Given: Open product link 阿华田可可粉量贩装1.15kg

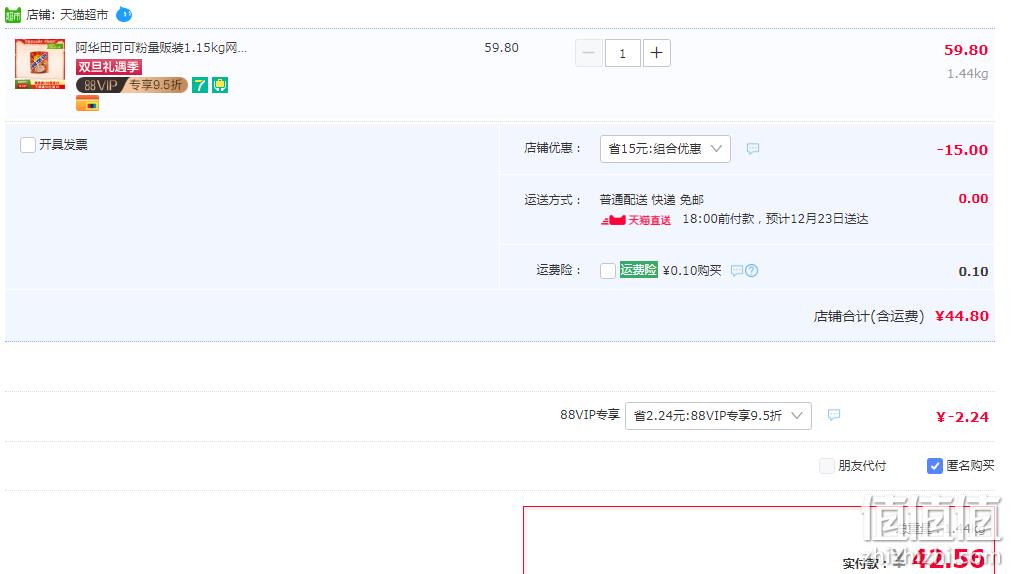Looking at the screenshot, I should (161, 47).
